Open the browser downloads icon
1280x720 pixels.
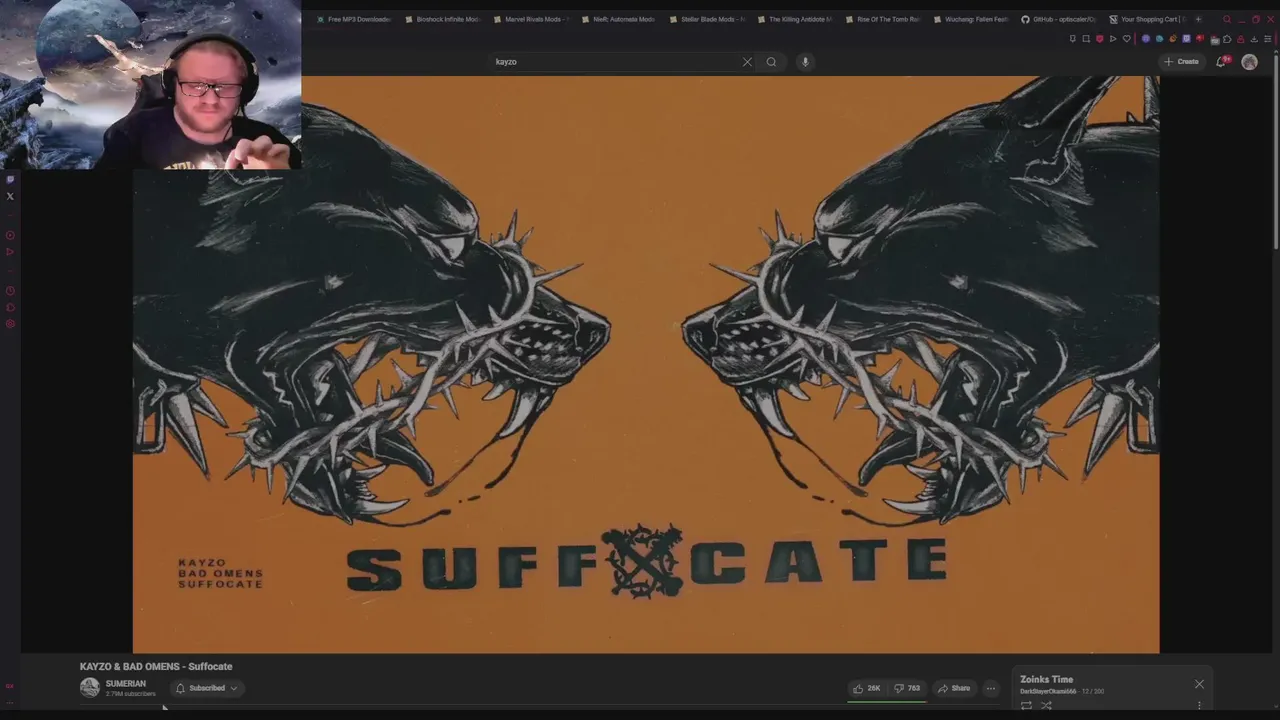tap(1254, 39)
